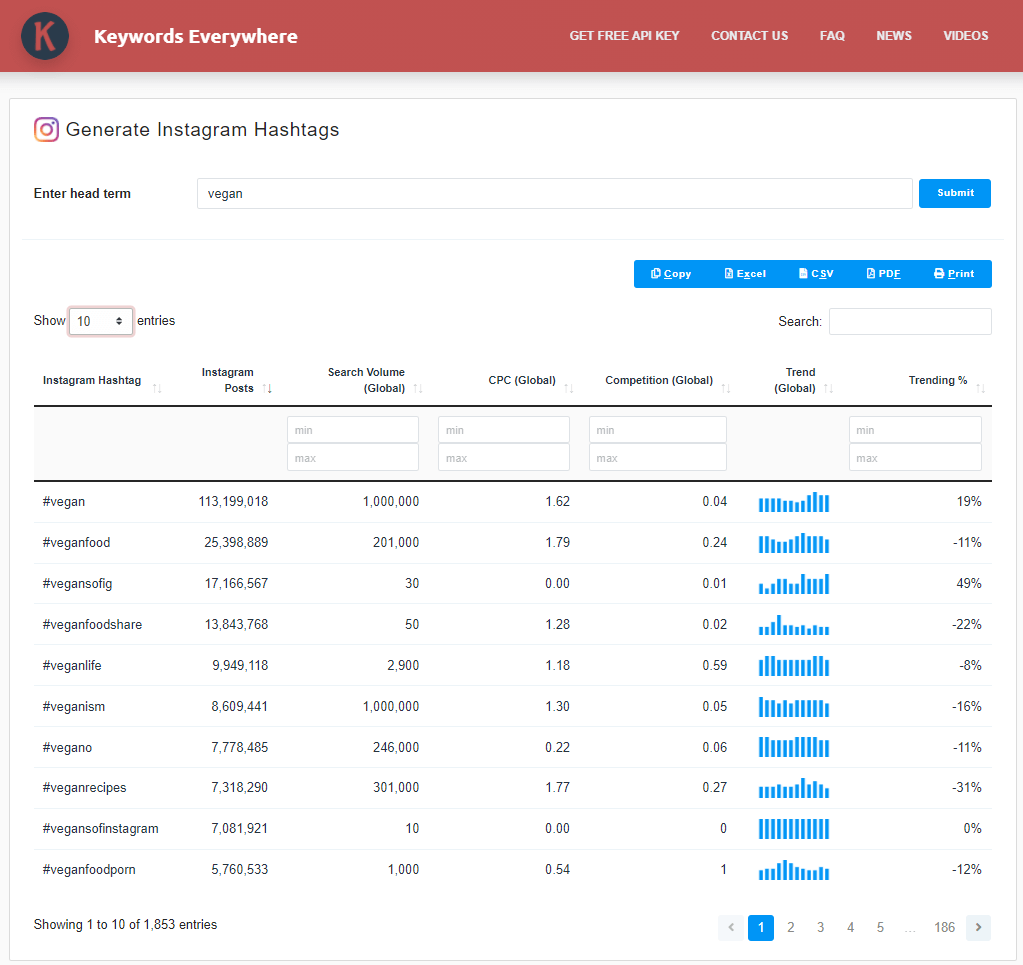This screenshot has height=965, width=1023.
Task: Sort by Trending % column arrows
Action: pyautogui.click(x=981, y=388)
